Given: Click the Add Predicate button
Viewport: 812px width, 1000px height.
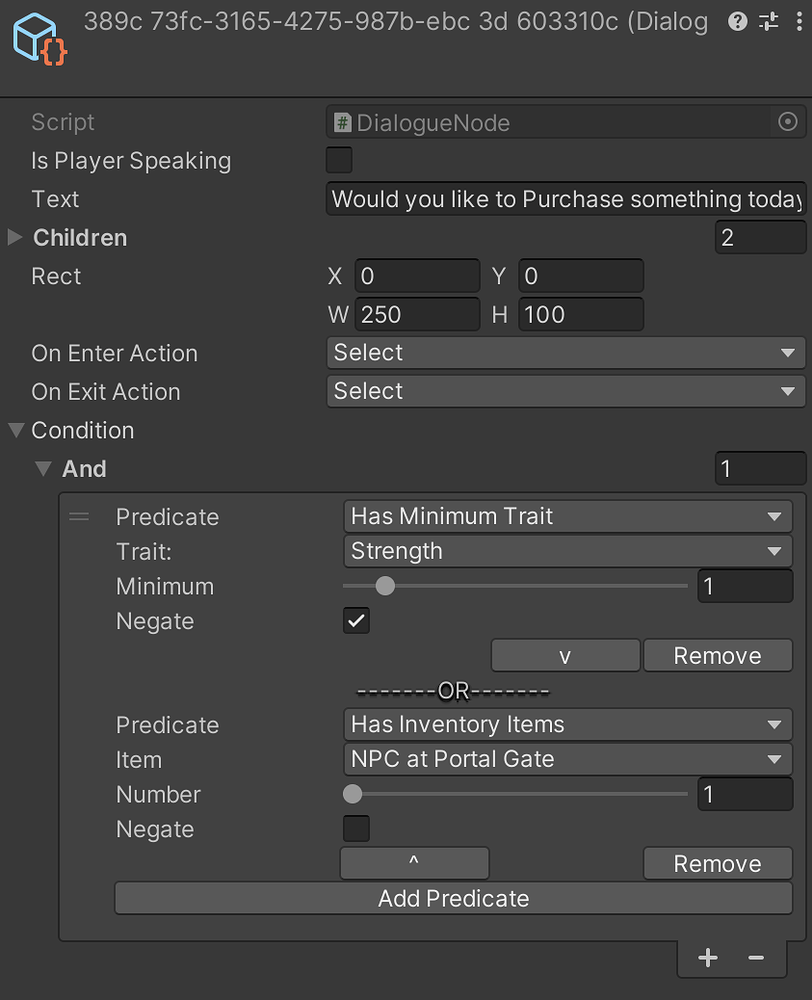Looking at the screenshot, I should [x=454, y=898].
